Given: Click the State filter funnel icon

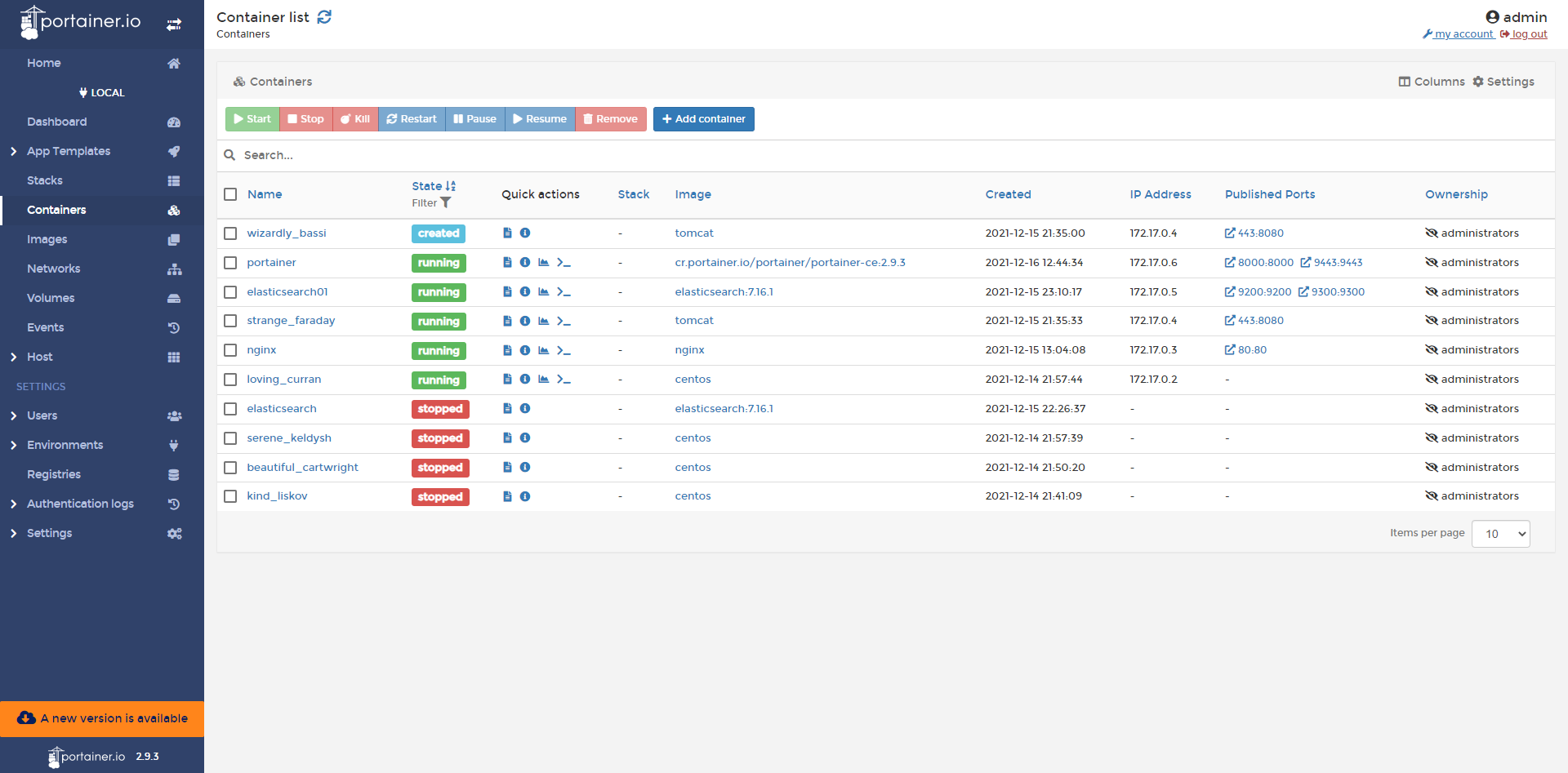Looking at the screenshot, I should tap(446, 203).
